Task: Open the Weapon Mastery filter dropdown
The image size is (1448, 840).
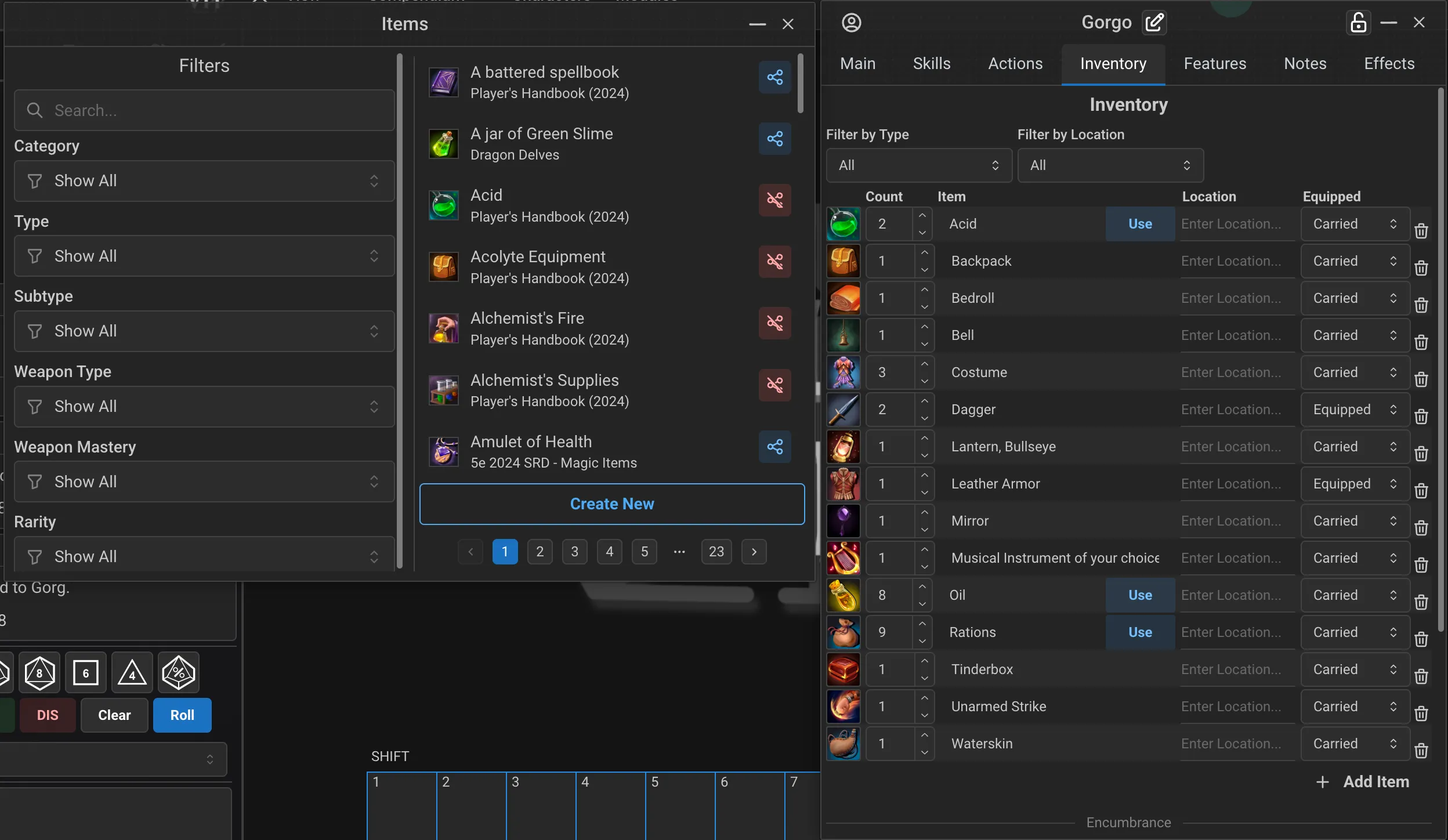Action: tap(204, 481)
